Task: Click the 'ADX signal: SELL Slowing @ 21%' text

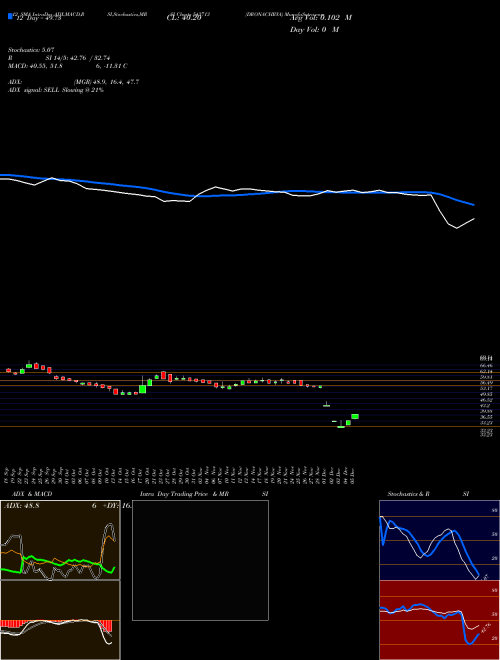Action: pyautogui.click(x=56, y=90)
